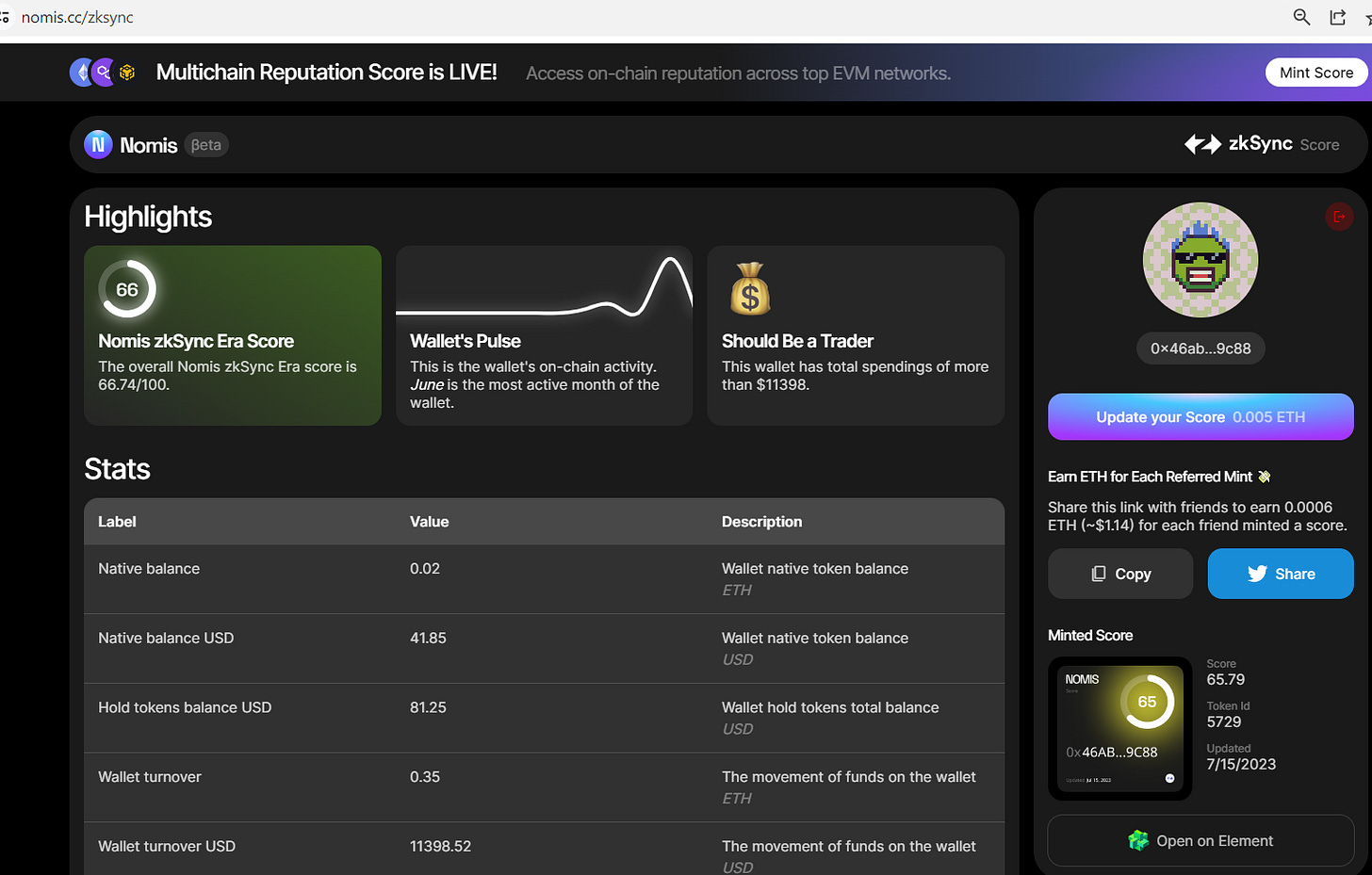Viewport: 1372px width, 875px height.
Task: Click the Mint Score button
Action: click(1316, 73)
